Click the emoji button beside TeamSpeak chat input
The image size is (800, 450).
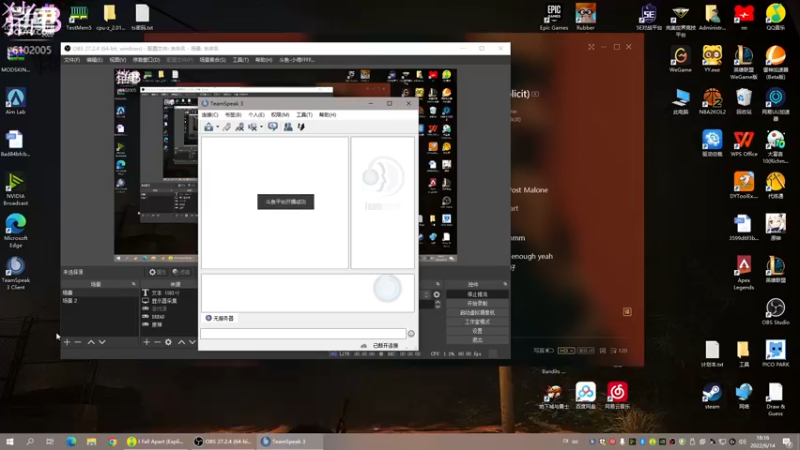(x=411, y=334)
